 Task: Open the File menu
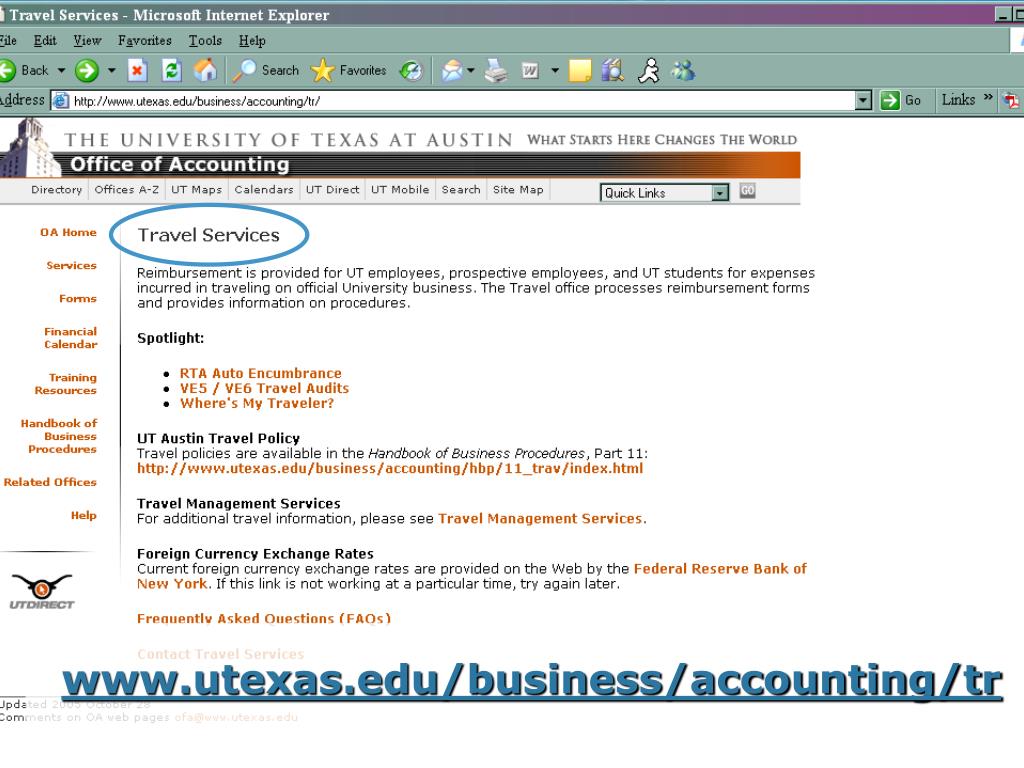pyautogui.click(x=8, y=40)
